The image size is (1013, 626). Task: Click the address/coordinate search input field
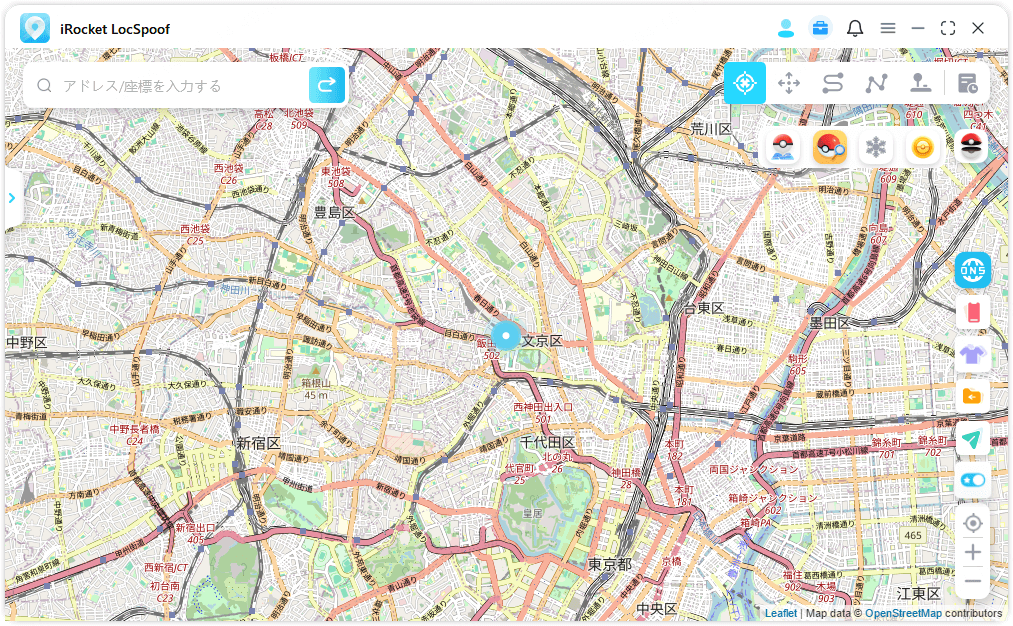(x=183, y=85)
